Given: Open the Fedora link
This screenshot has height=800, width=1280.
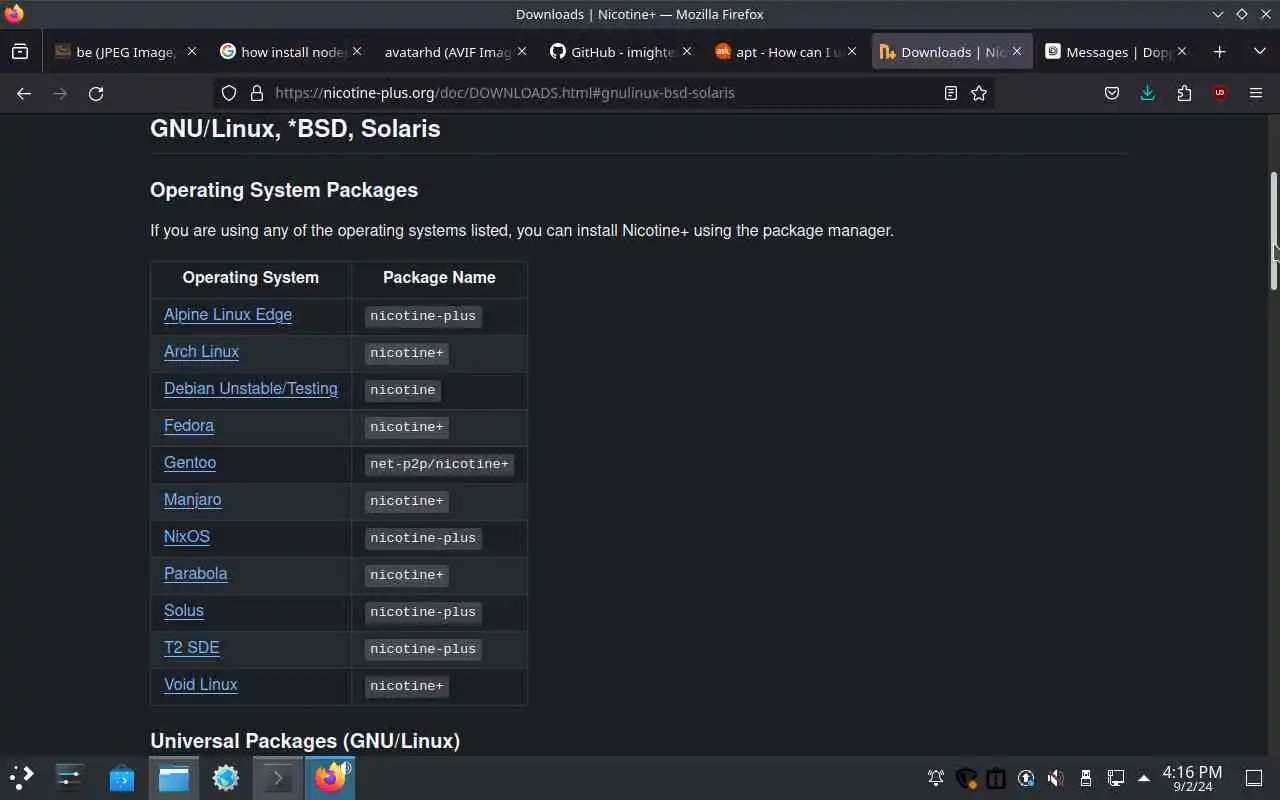Looking at the screenshot, I should [189, 426].
